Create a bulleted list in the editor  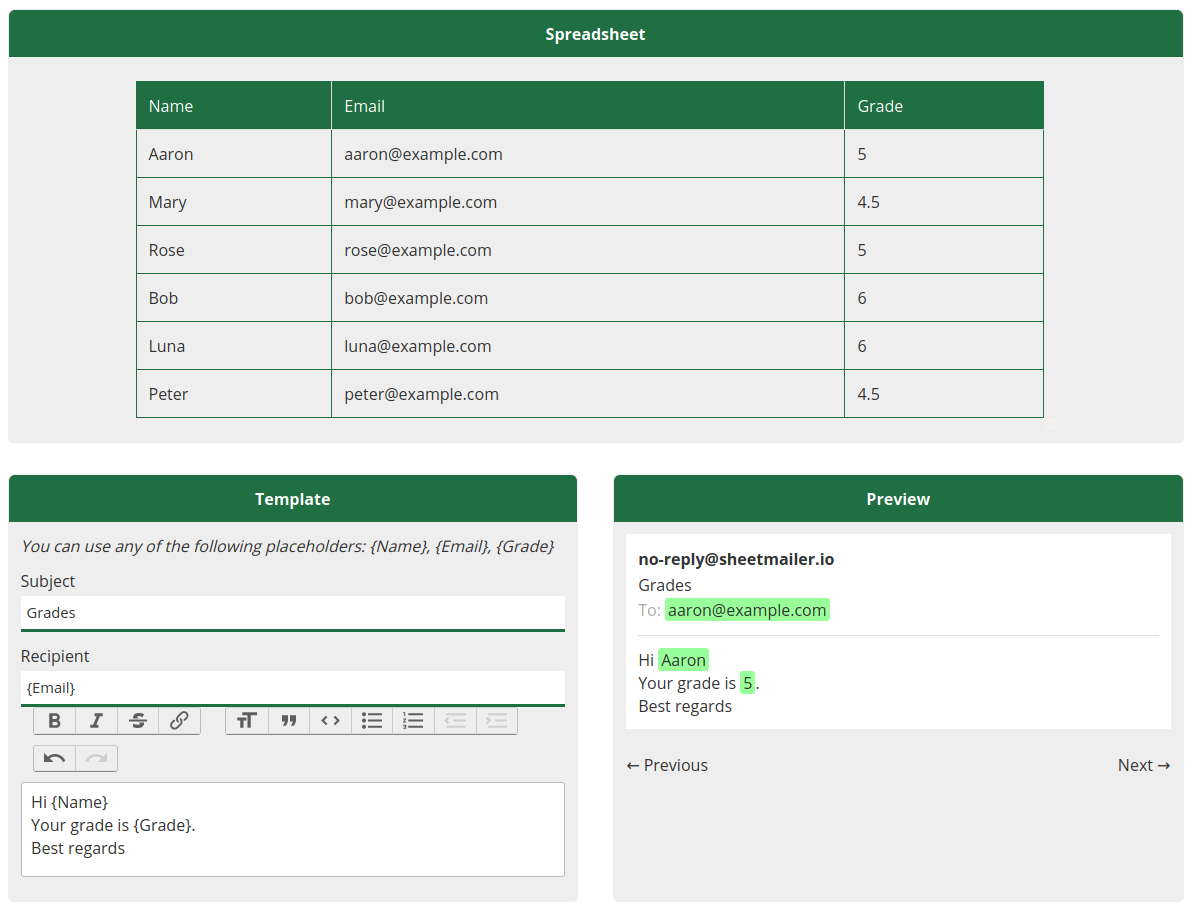[x=372, y=721]
